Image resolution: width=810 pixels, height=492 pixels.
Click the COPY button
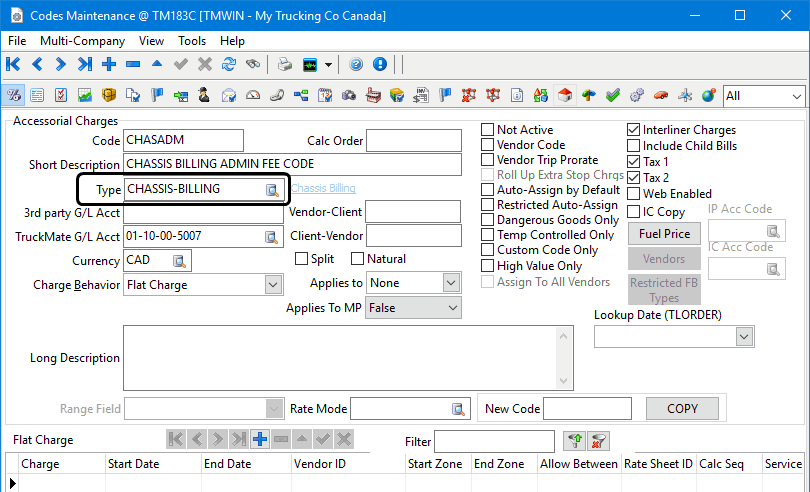tap(682, 409)
